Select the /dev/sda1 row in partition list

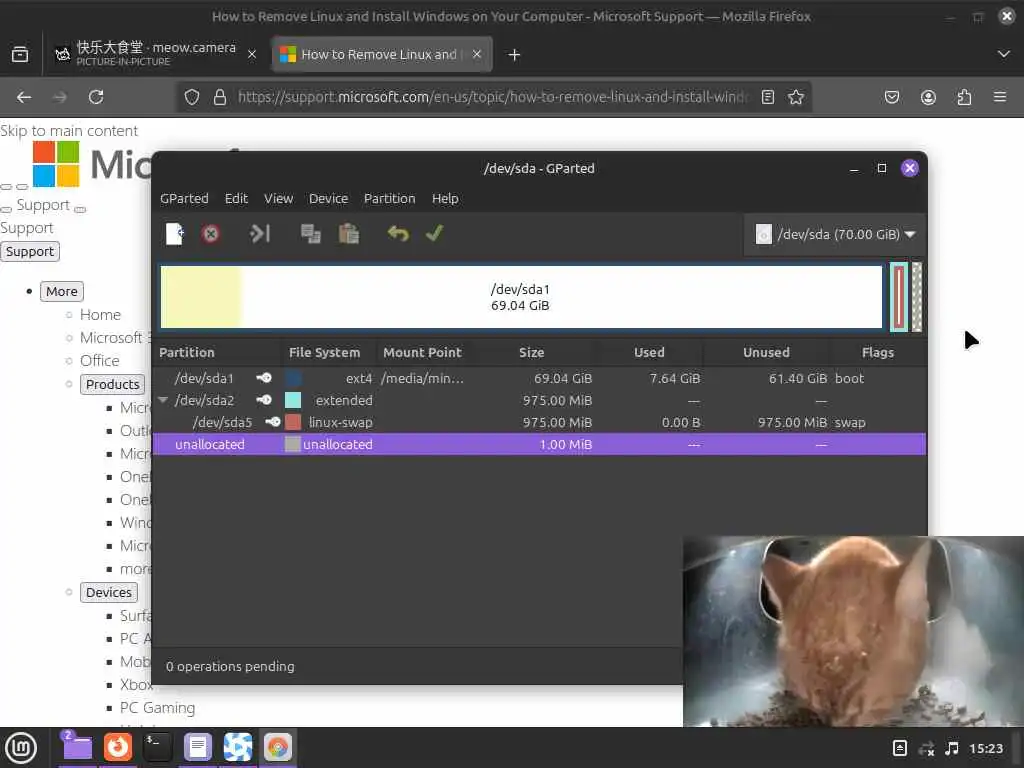pyautogui.click(x=539, y=378)
